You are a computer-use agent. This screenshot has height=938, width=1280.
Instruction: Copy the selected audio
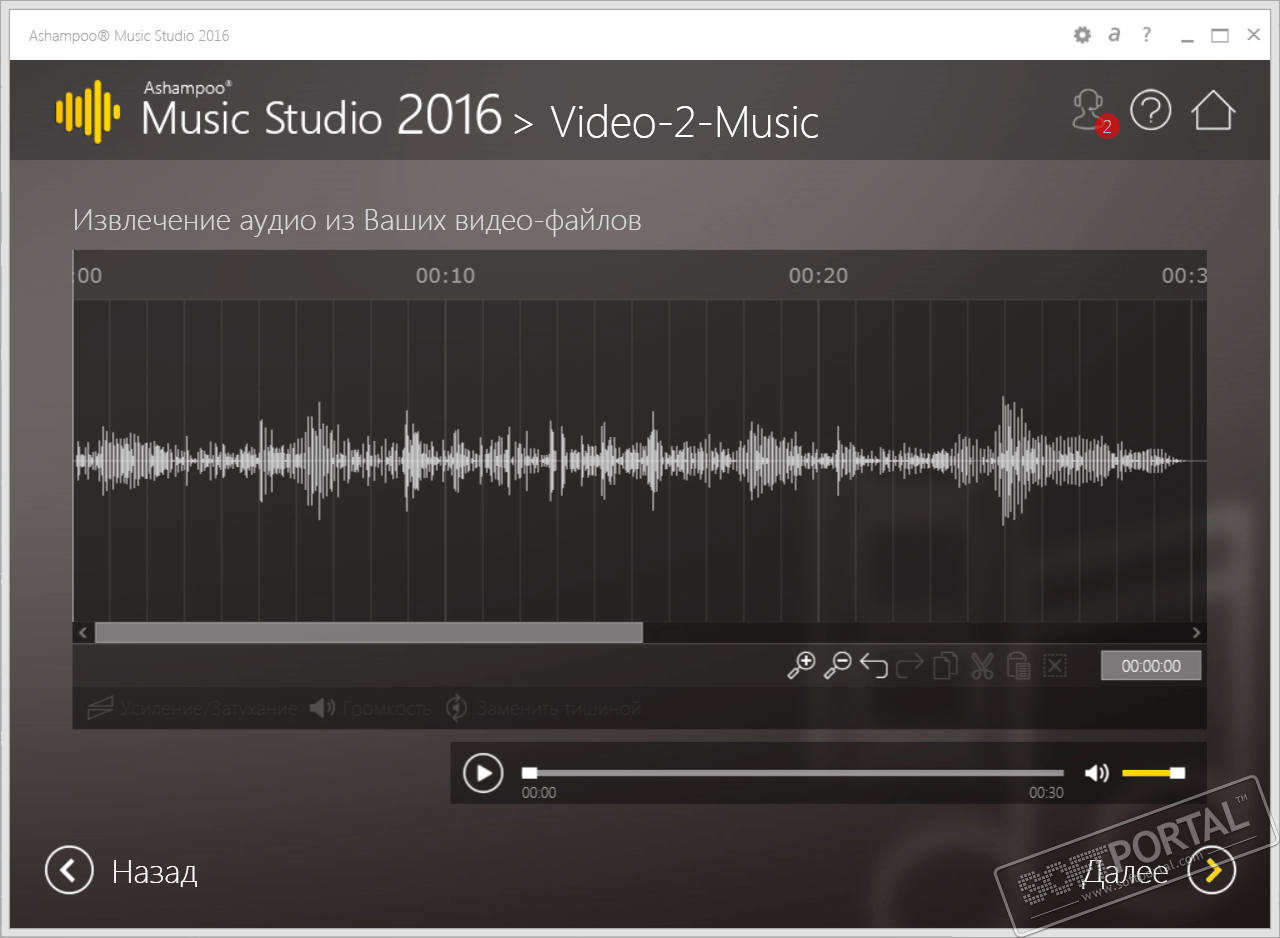945,666
